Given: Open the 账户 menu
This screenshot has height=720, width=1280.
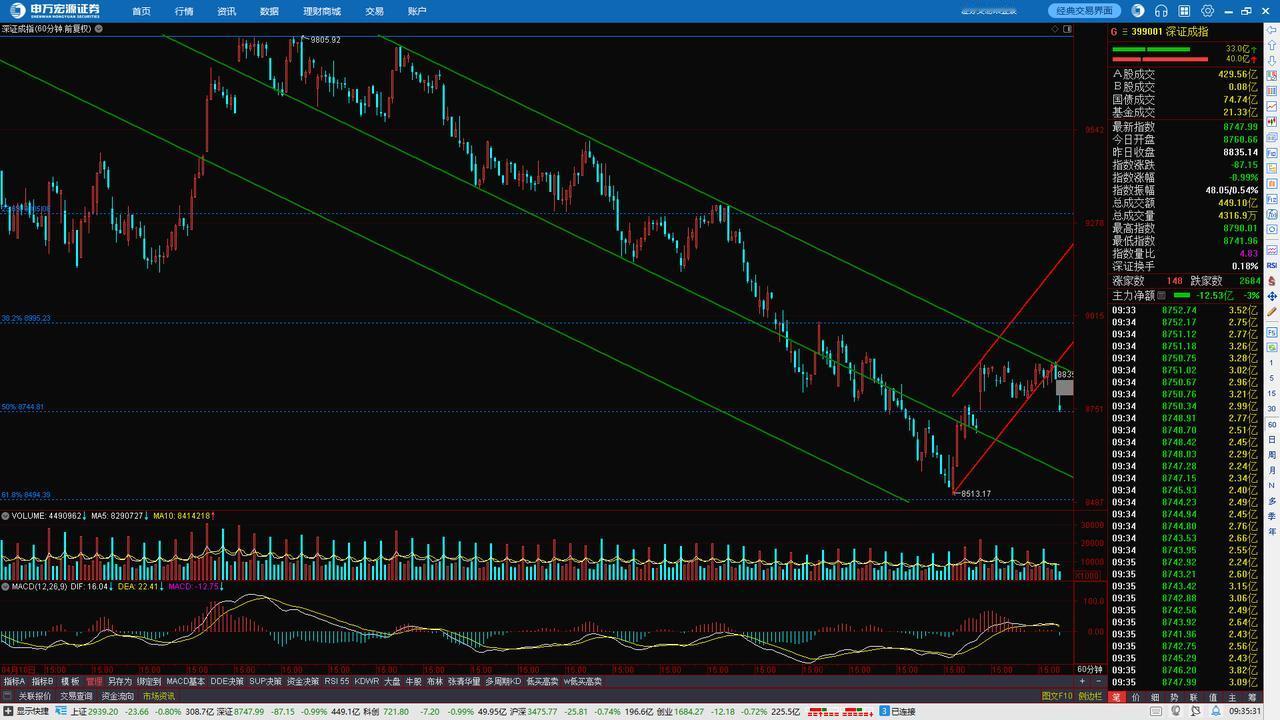Looking at the screenshot, I should (417, 11).
